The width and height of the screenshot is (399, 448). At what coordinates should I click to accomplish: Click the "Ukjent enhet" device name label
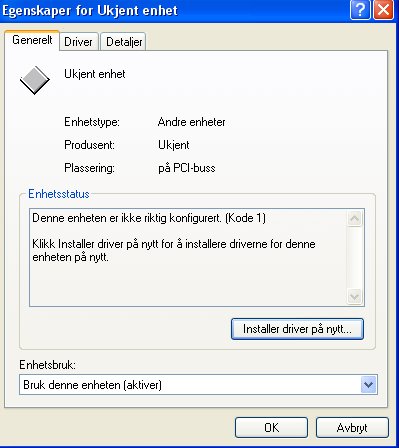(x=95, y=74)
